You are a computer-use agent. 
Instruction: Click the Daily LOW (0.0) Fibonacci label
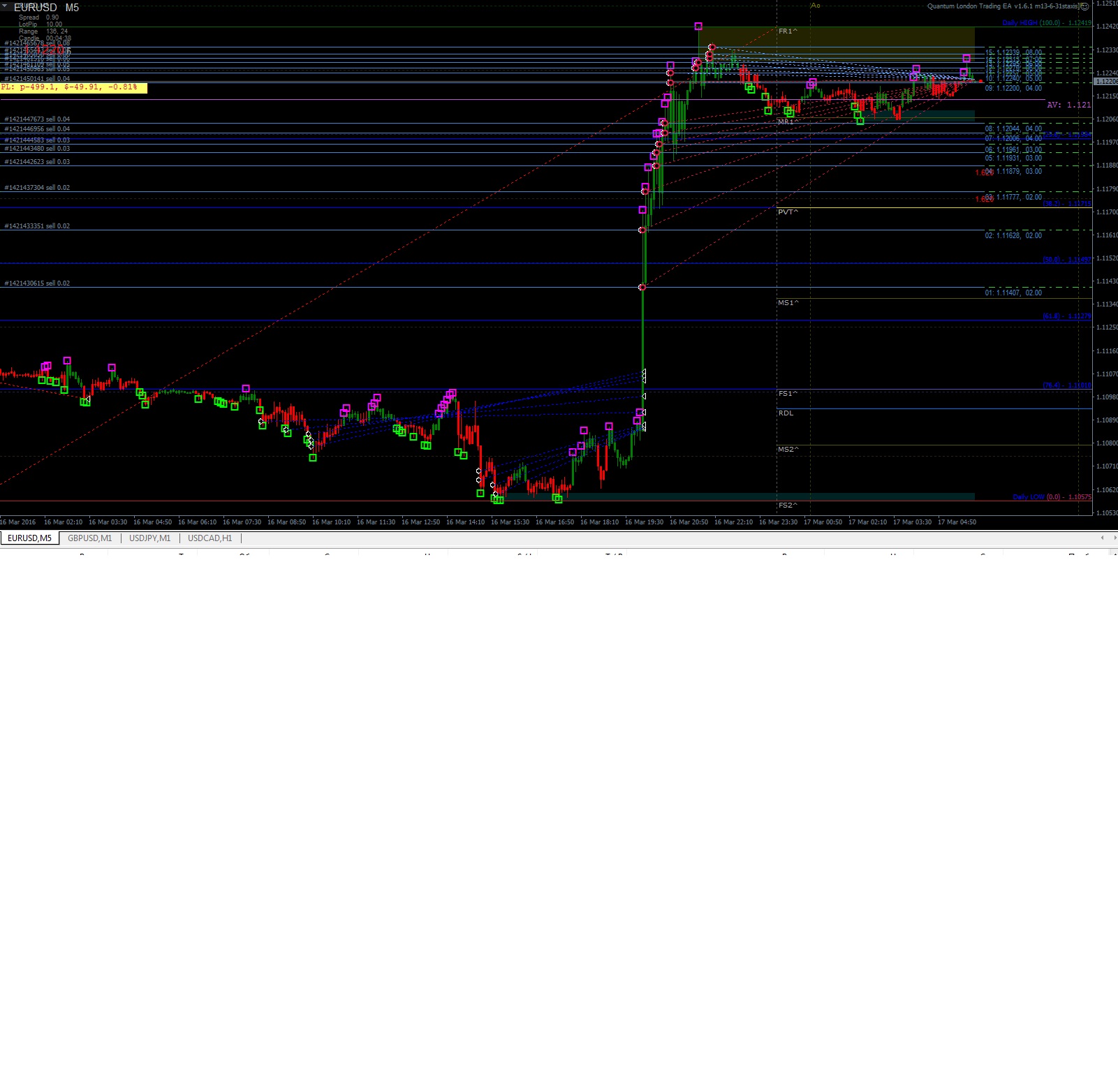point(1052,497)
